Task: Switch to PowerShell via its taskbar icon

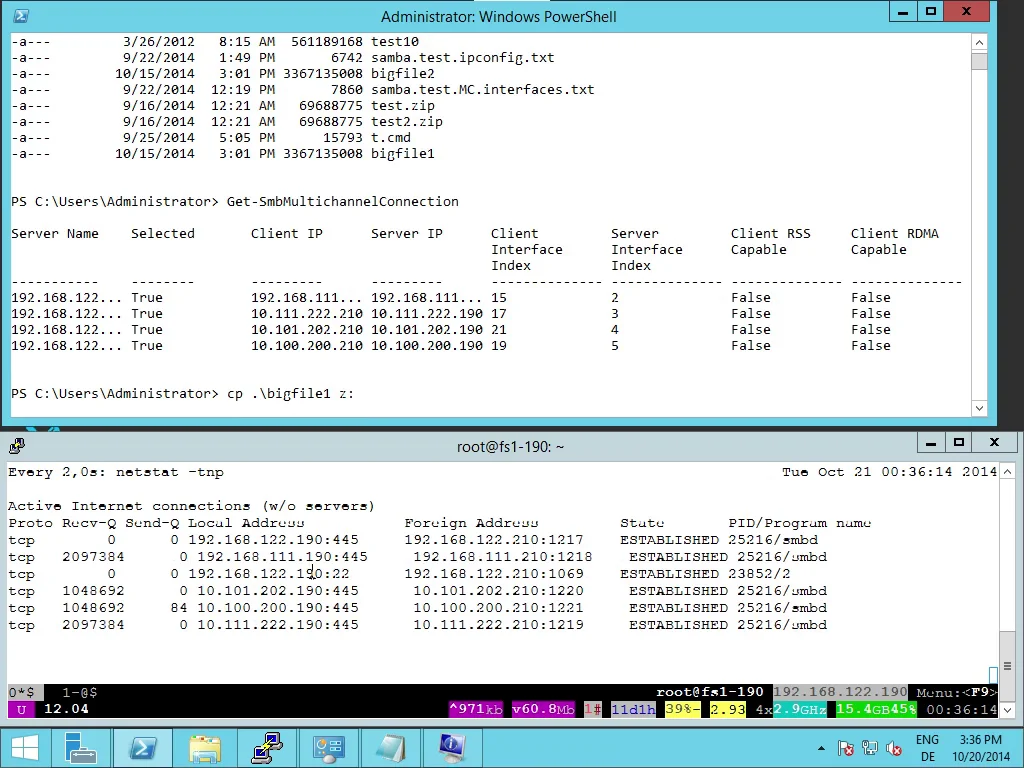Action: pos(143,748)
